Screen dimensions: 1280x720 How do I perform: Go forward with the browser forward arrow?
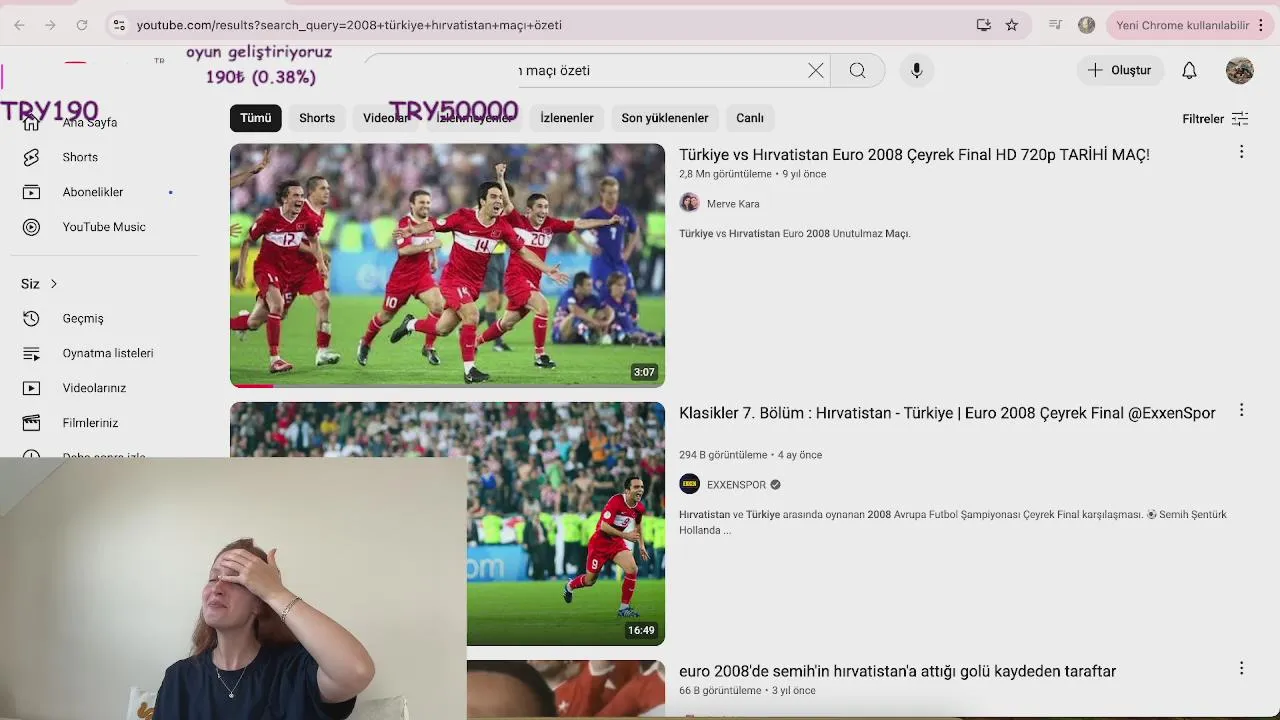point(50,25)
